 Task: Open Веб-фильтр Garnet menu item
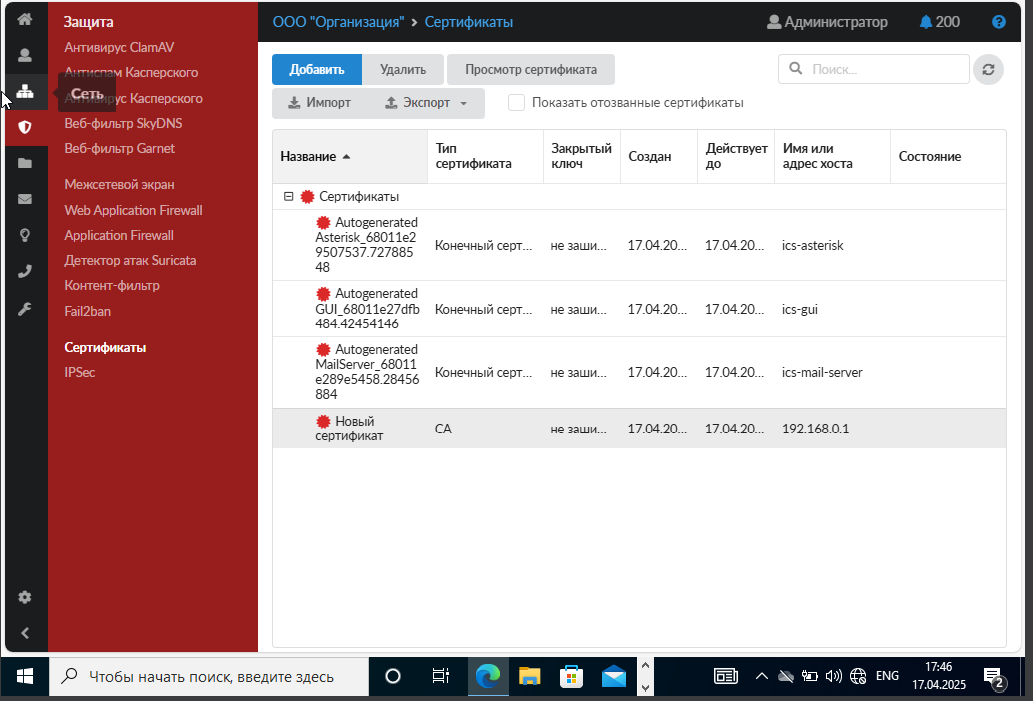point(119,148)
